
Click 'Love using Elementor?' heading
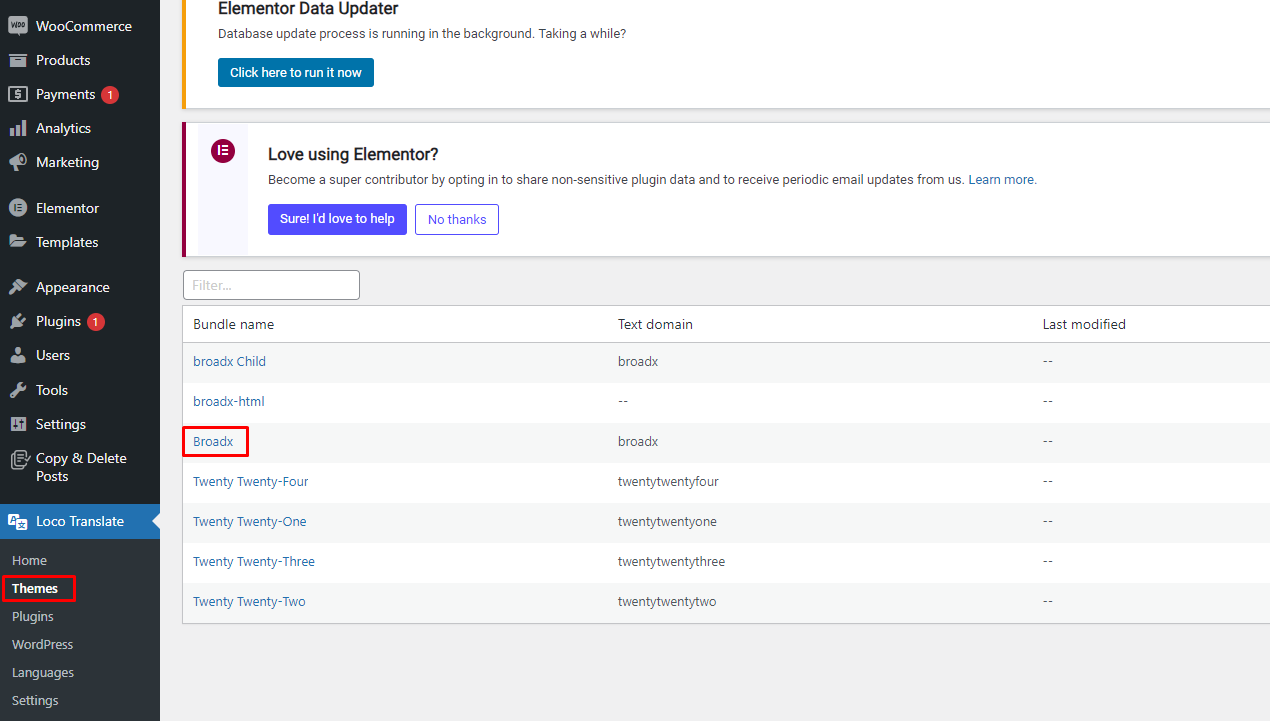point(353,154)
